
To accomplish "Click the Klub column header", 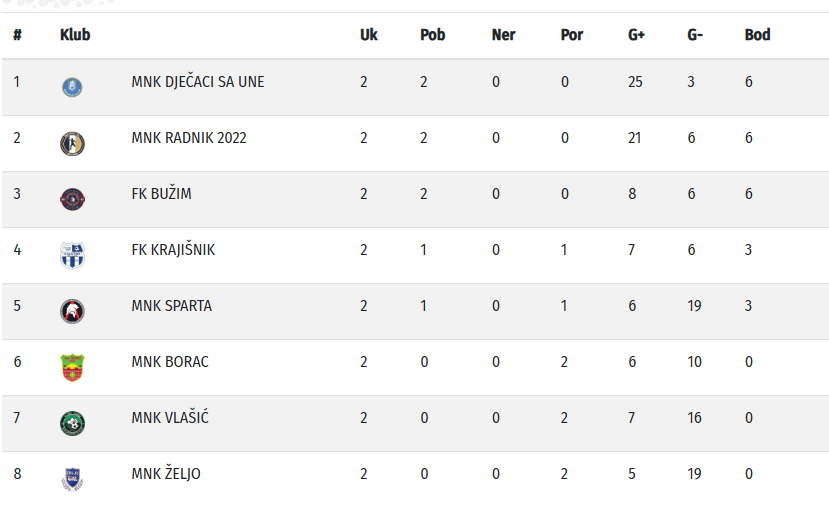I will click(x=75, y=35).
